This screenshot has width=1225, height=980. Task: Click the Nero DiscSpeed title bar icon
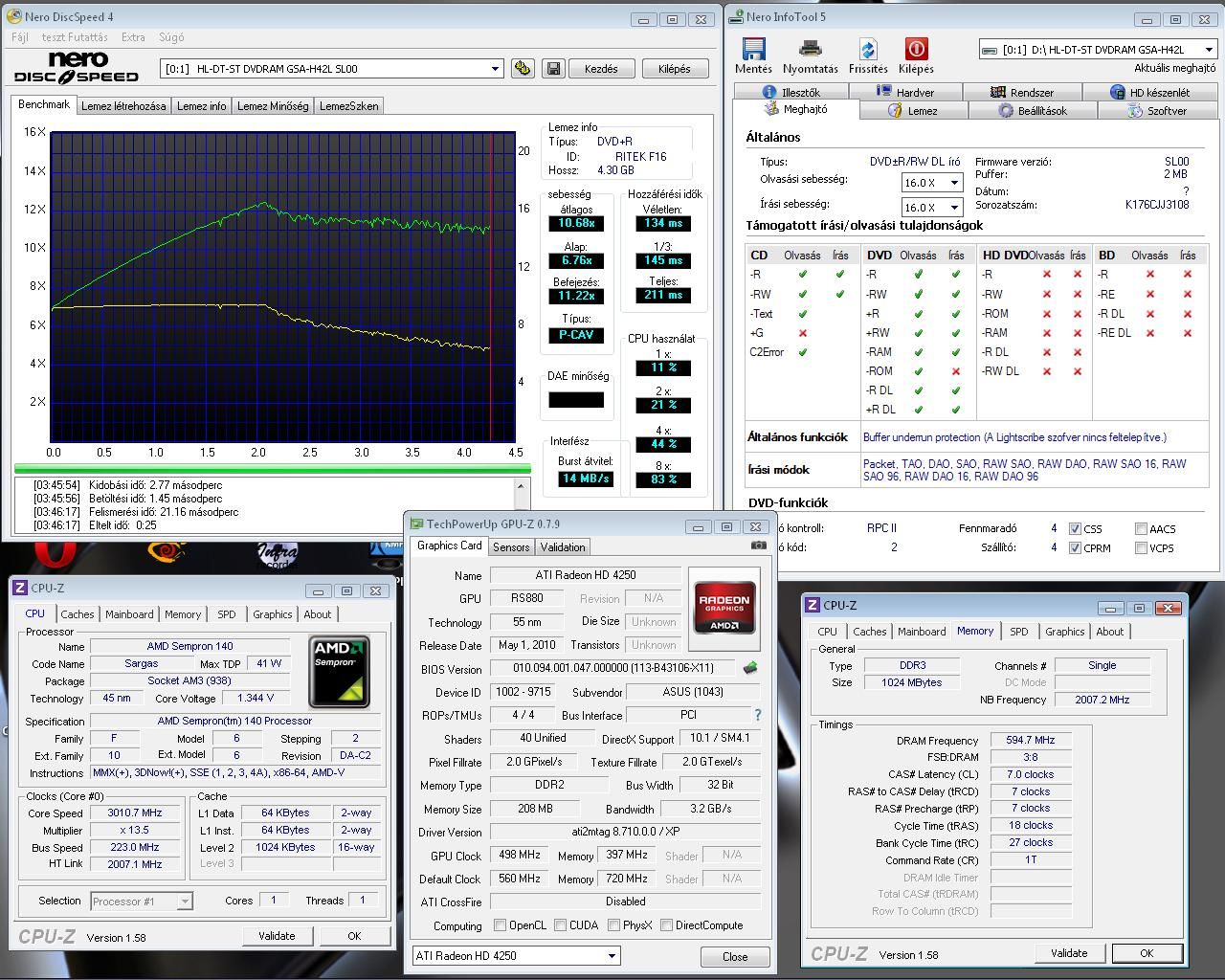click(x=14, y=17)
